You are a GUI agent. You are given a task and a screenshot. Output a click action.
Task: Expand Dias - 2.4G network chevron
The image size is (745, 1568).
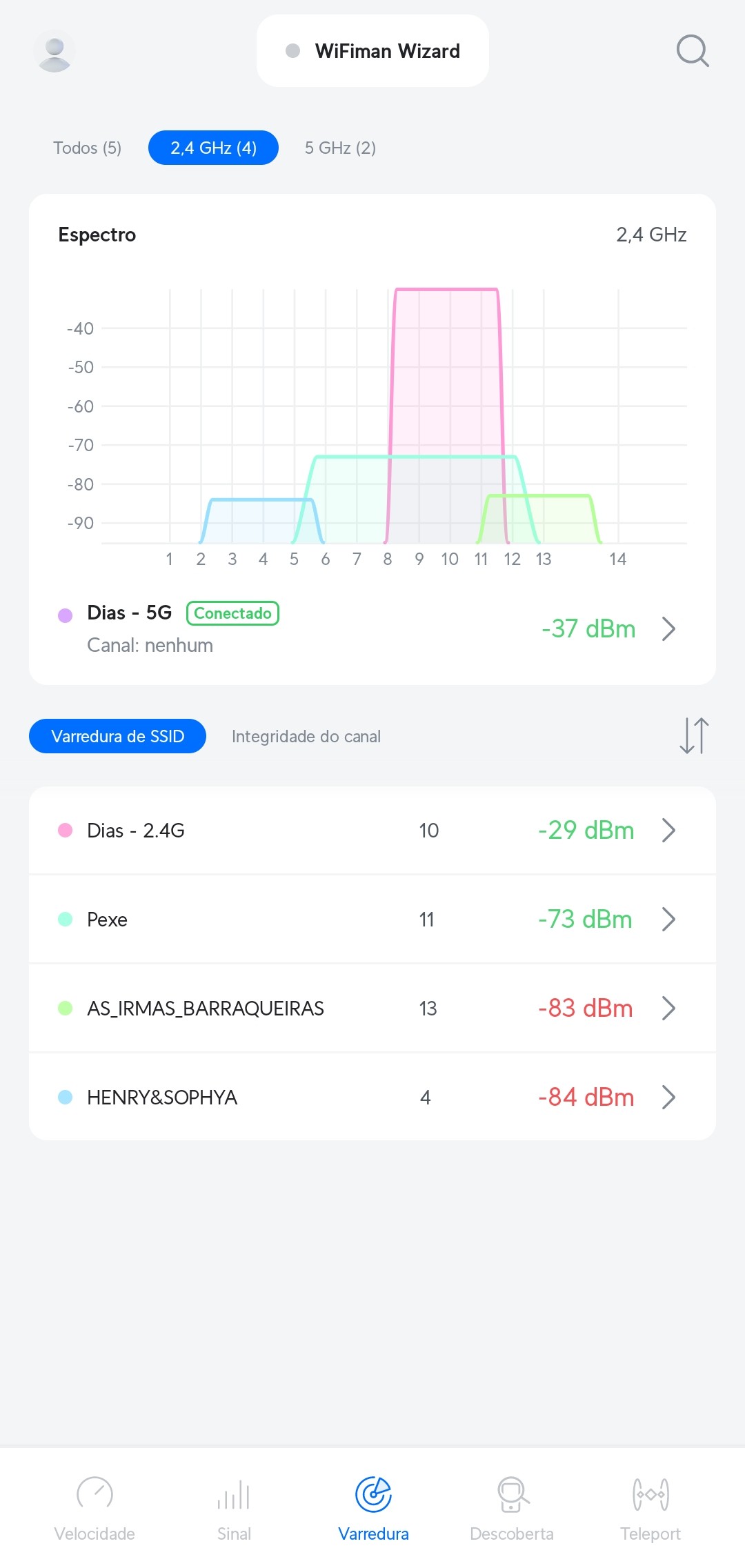668,830
